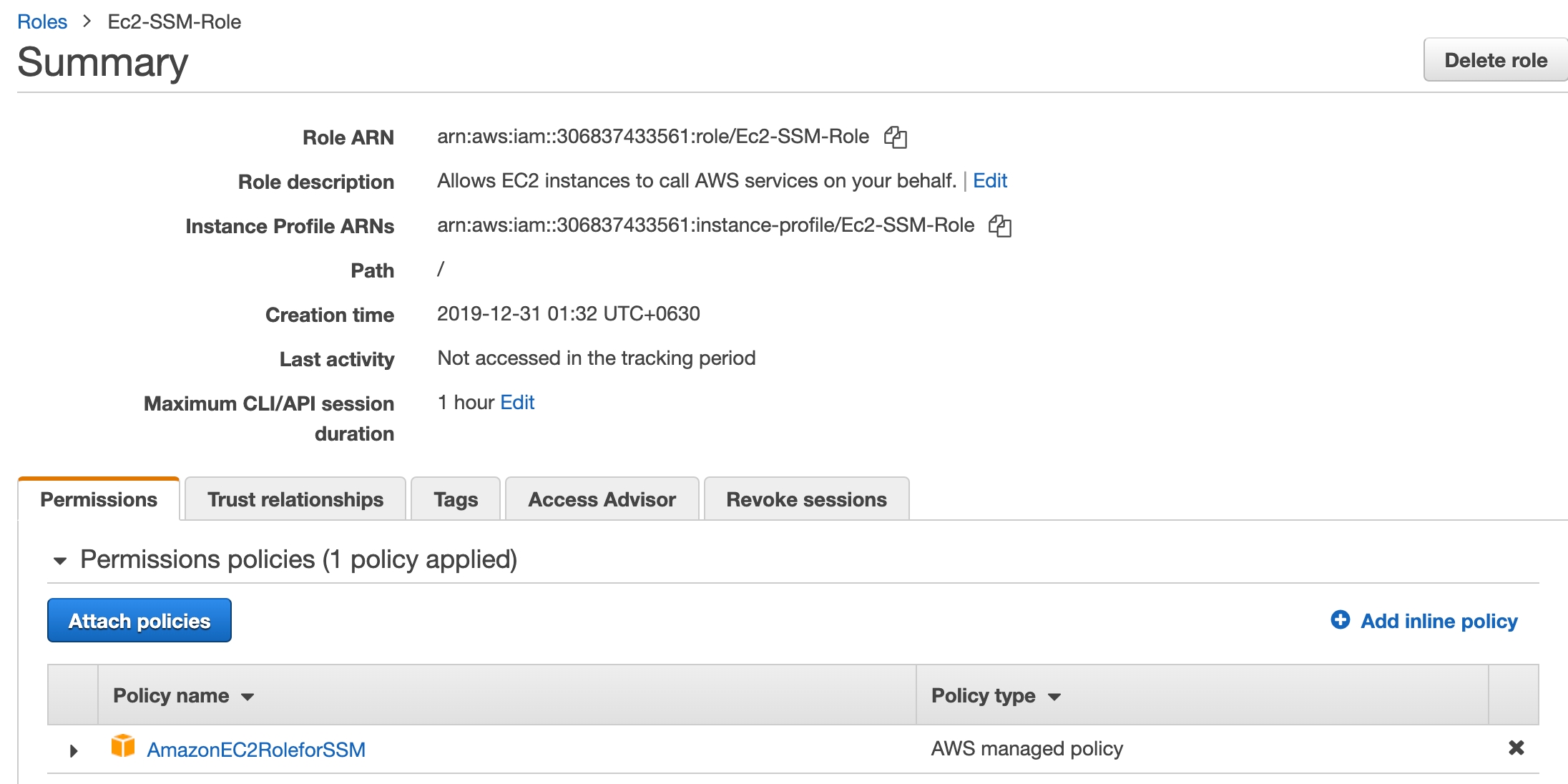Expand the AmazonEC2RoleforSSM policy row

pos(74,750)
